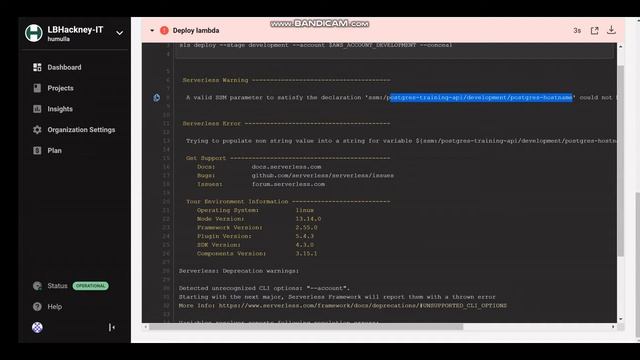Click the Status icon in sidebar

(37, 286)
